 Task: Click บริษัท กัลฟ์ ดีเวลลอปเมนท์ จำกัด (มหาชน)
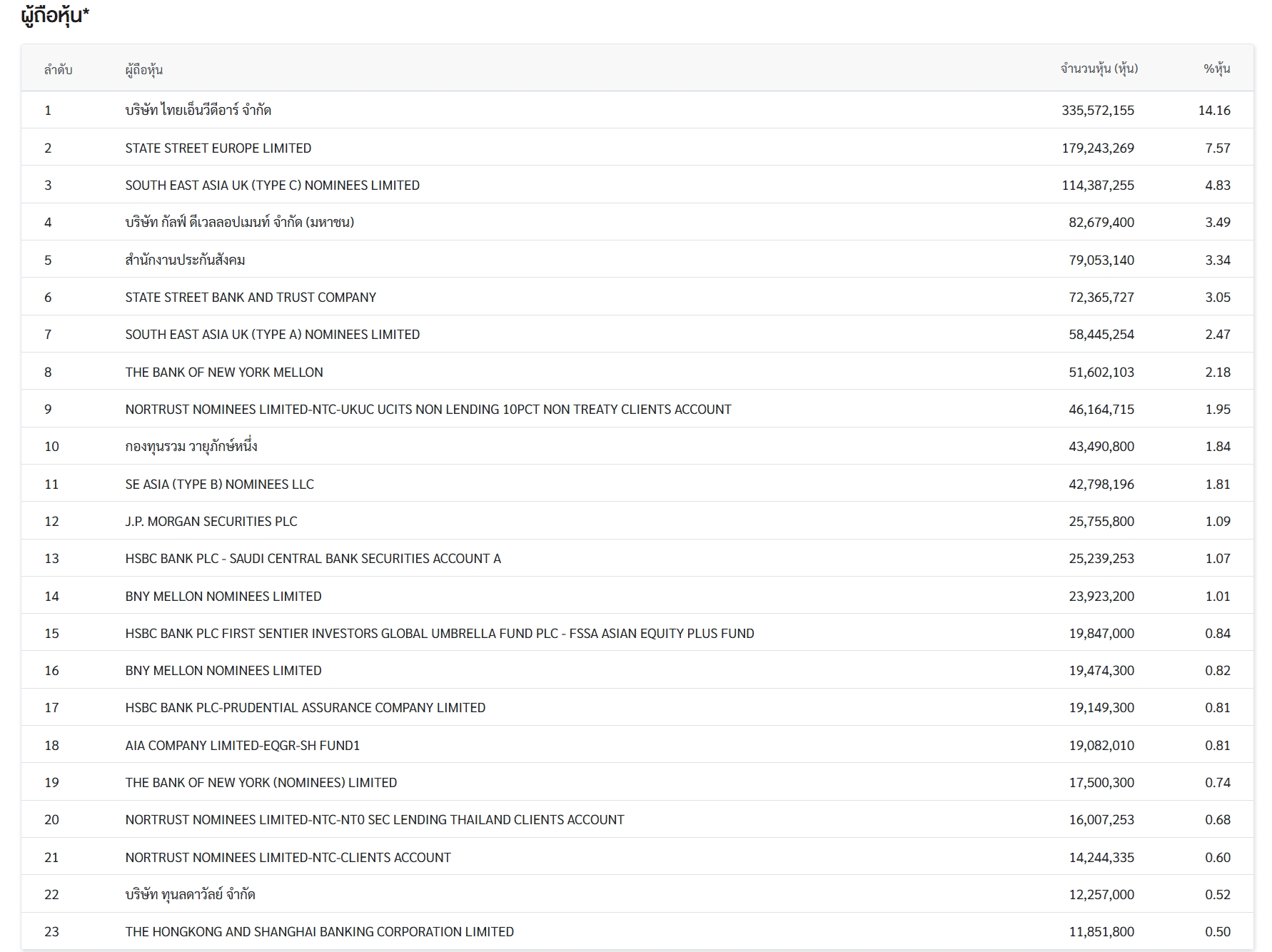[240, 222]
